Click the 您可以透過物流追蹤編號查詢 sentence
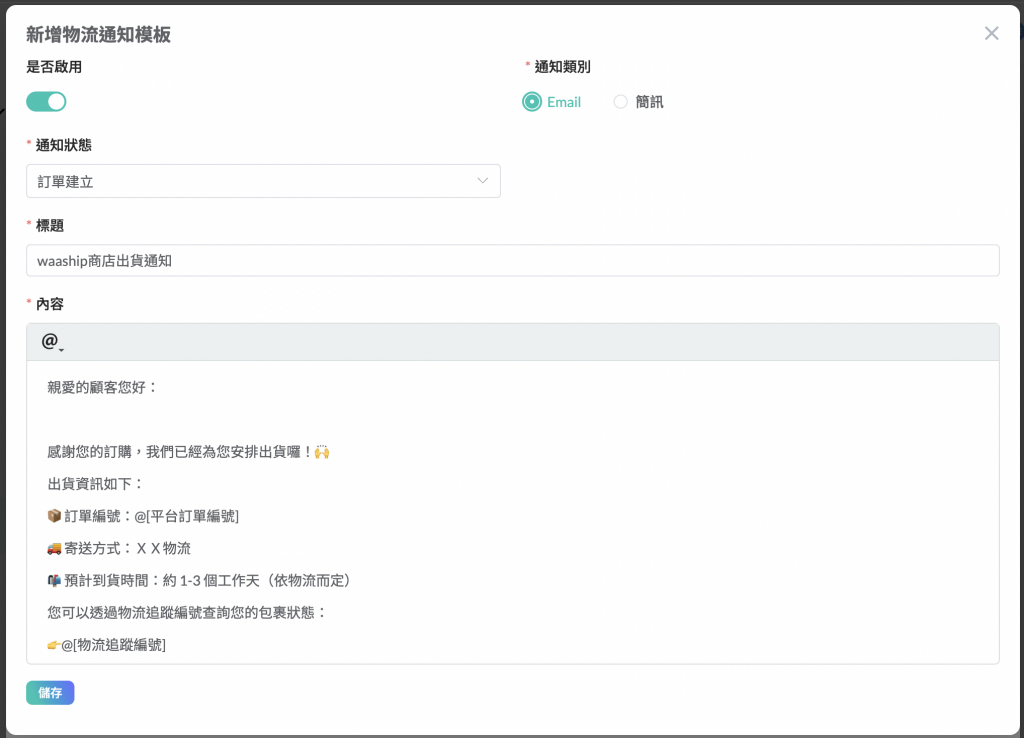Viewport: 1024px width, 738px height. tap(187, 612)
